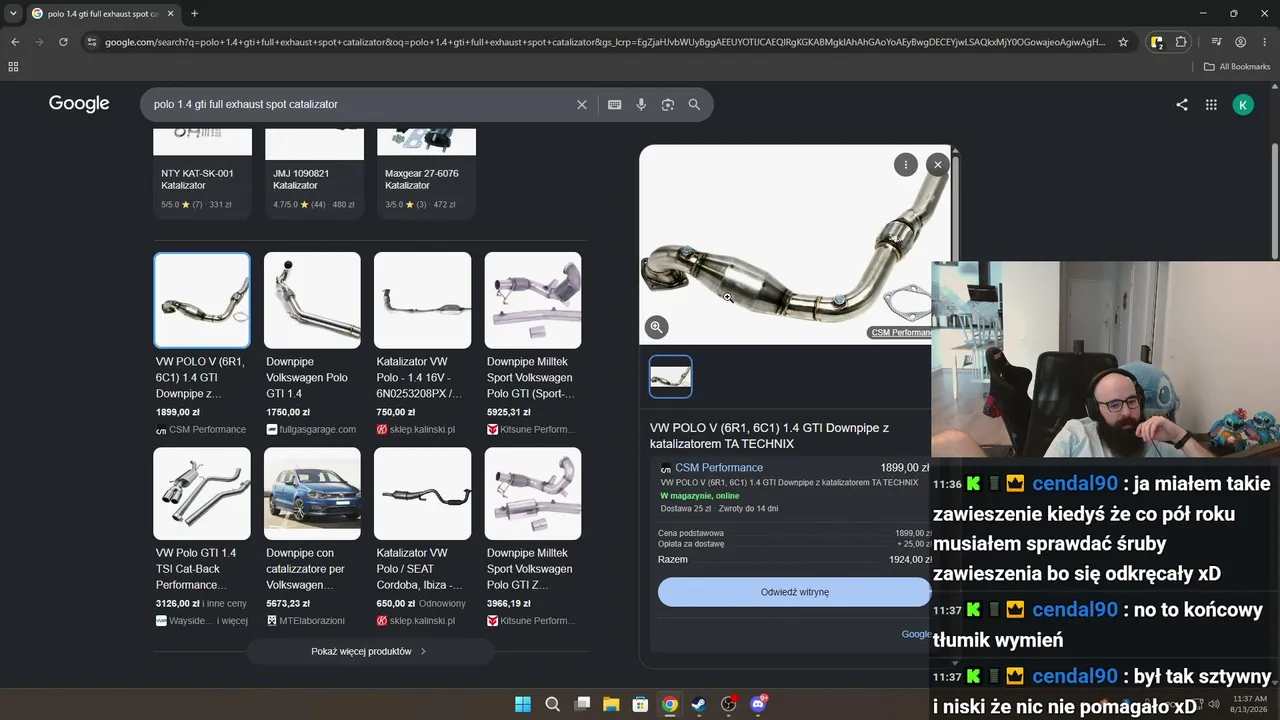
Task: Open the Chrome extensions puzzle icon
Action: [1181, 42]
